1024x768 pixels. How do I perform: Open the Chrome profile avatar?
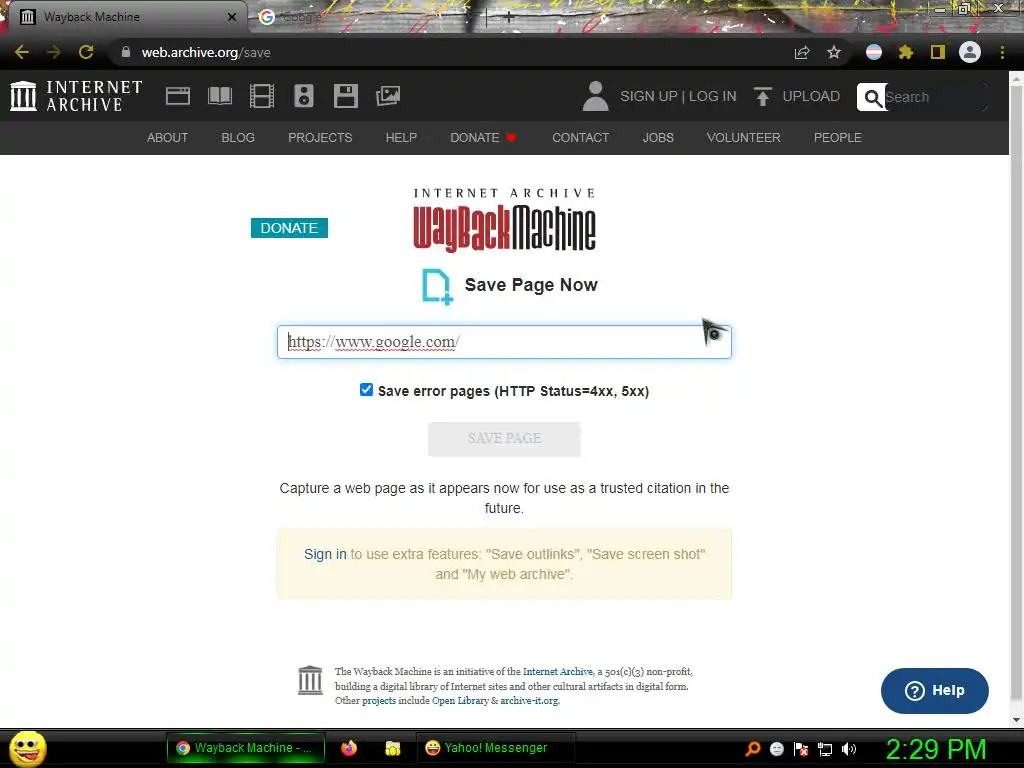(x=970, y=52)
